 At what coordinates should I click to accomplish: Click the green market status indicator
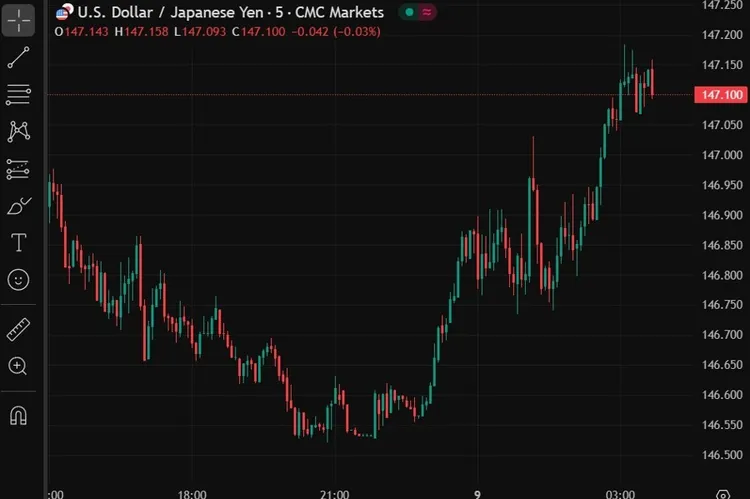409,12
